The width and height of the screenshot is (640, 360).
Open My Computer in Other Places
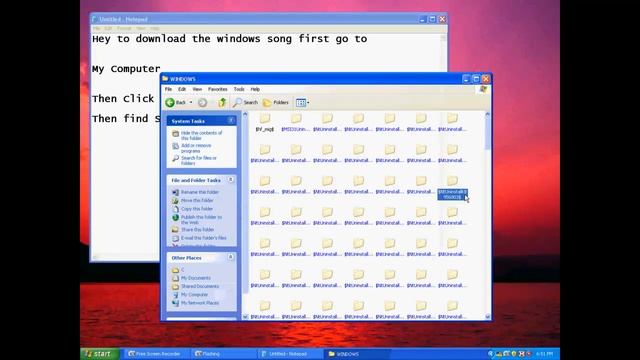click(x=194, y=294)
